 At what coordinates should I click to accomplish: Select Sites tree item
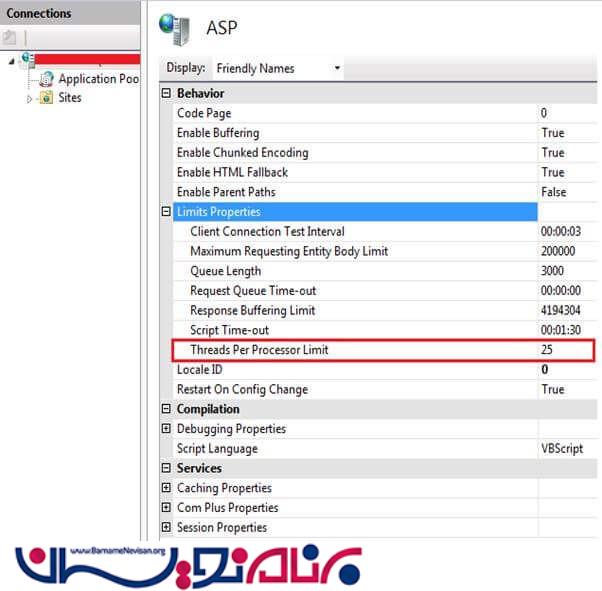(x=70, y=98)
